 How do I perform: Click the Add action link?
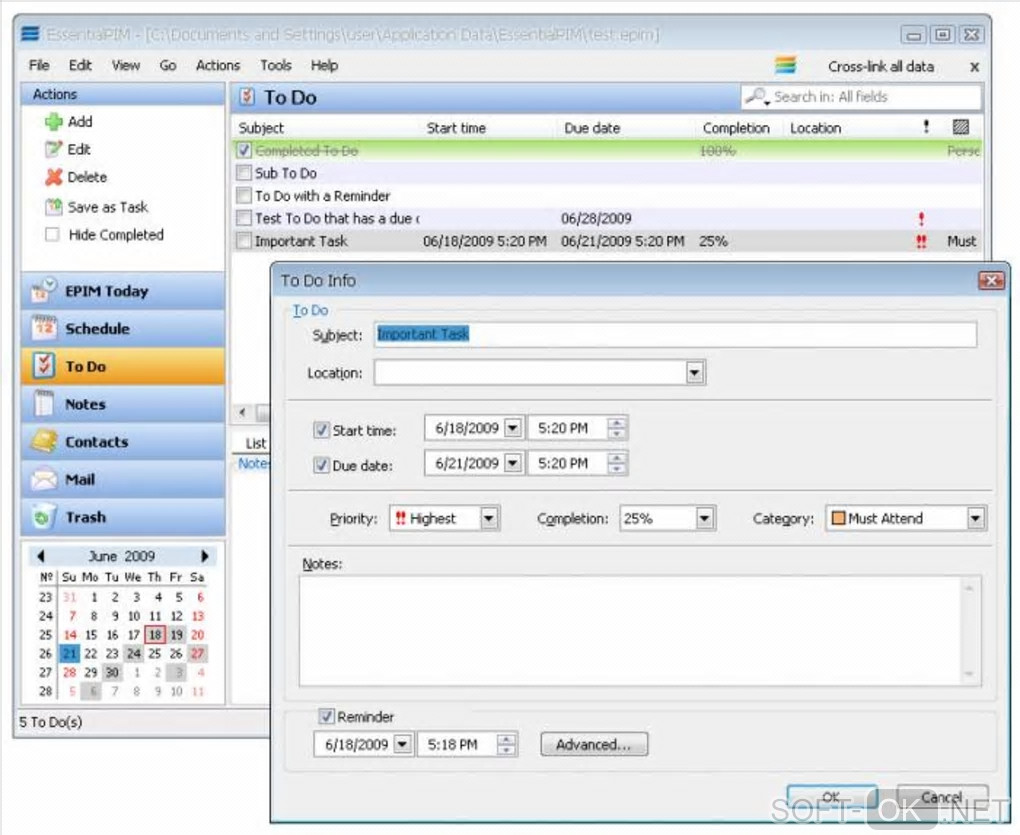click(x=80, y=122)
